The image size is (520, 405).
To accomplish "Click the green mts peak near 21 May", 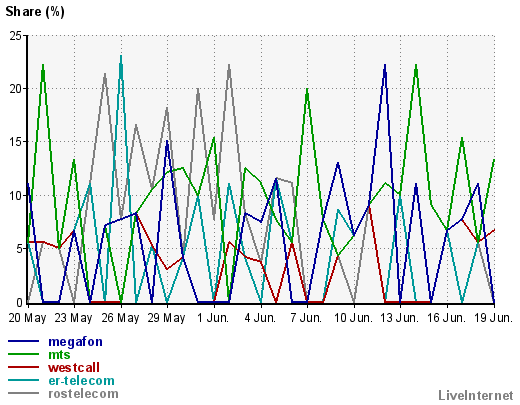I will [43, 65].
